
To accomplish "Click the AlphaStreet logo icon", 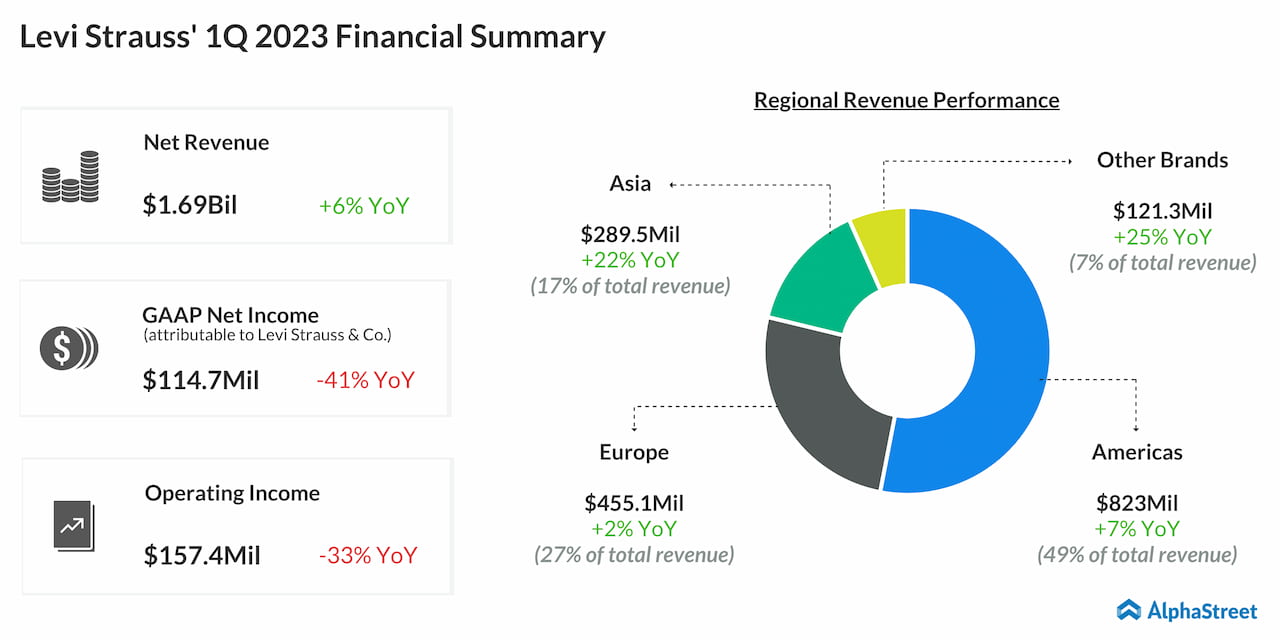I will pyautogui.click(x=1129, y=610).
